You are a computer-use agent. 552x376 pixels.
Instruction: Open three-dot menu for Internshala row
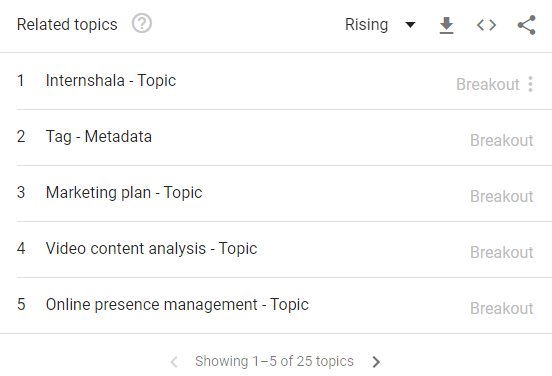[530, 84]
